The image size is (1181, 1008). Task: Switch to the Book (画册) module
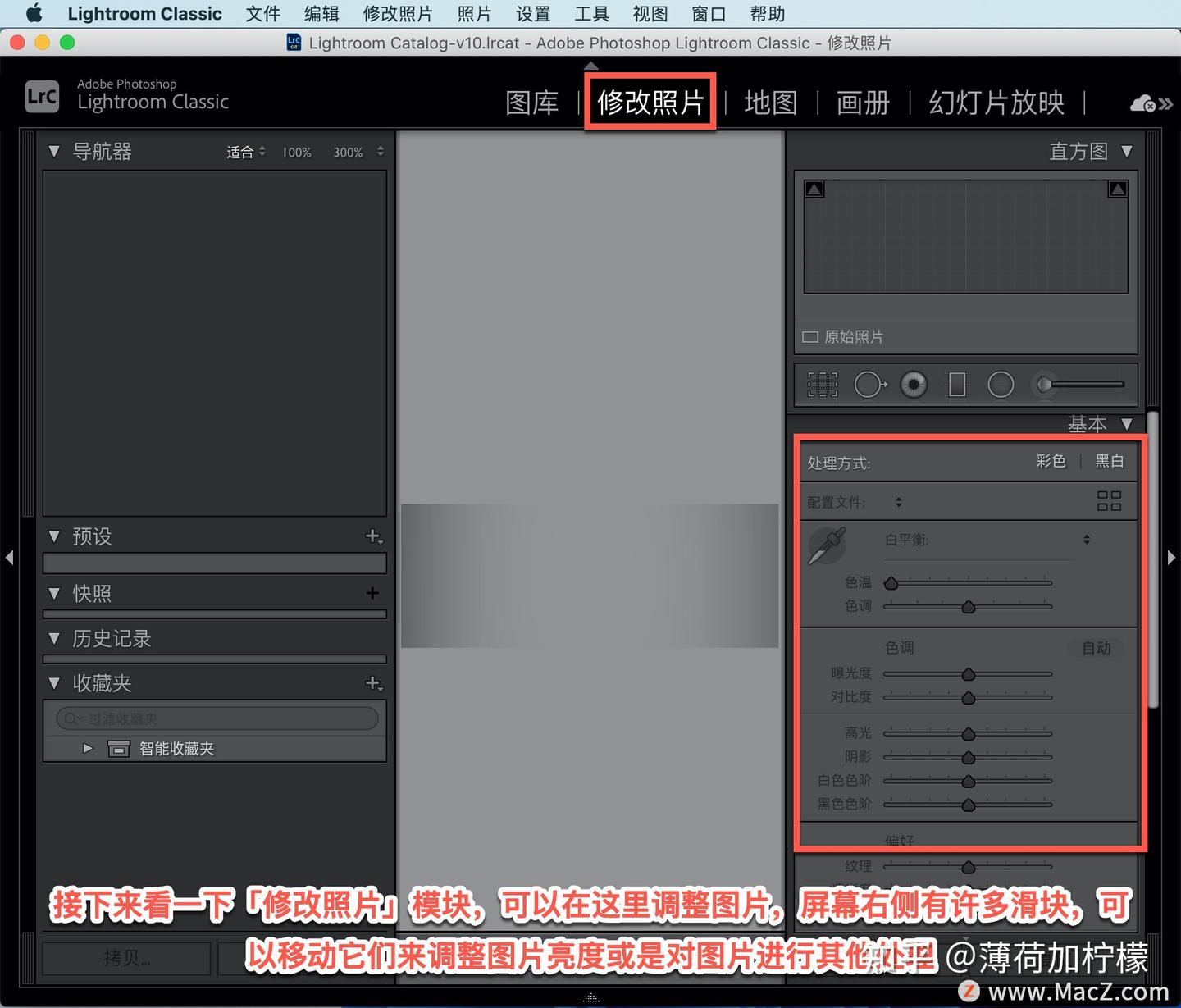click(863, 103)
